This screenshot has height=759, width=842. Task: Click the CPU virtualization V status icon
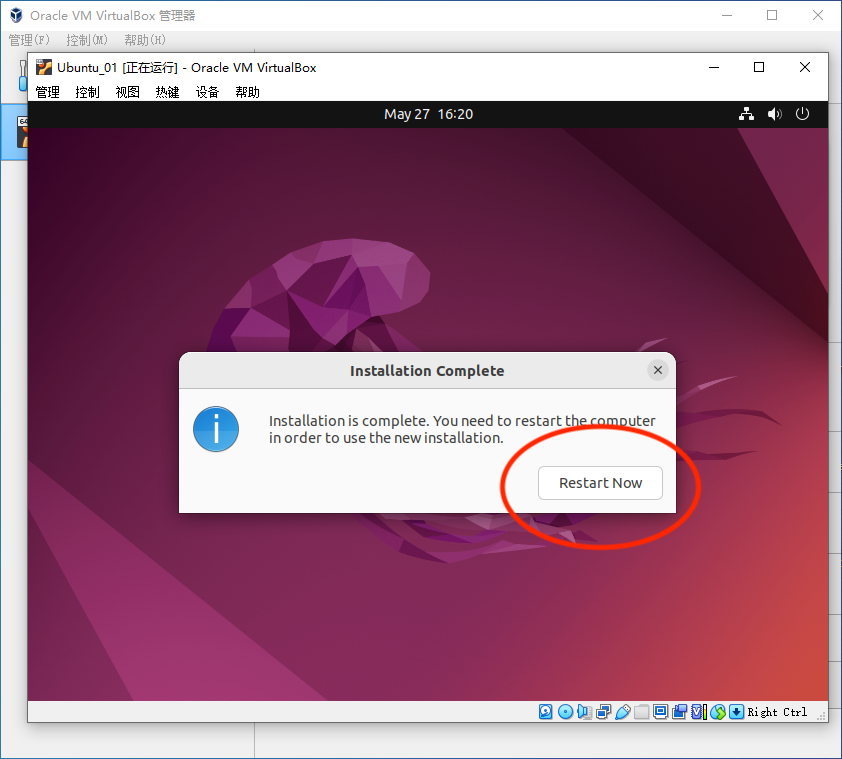[699, 712]
